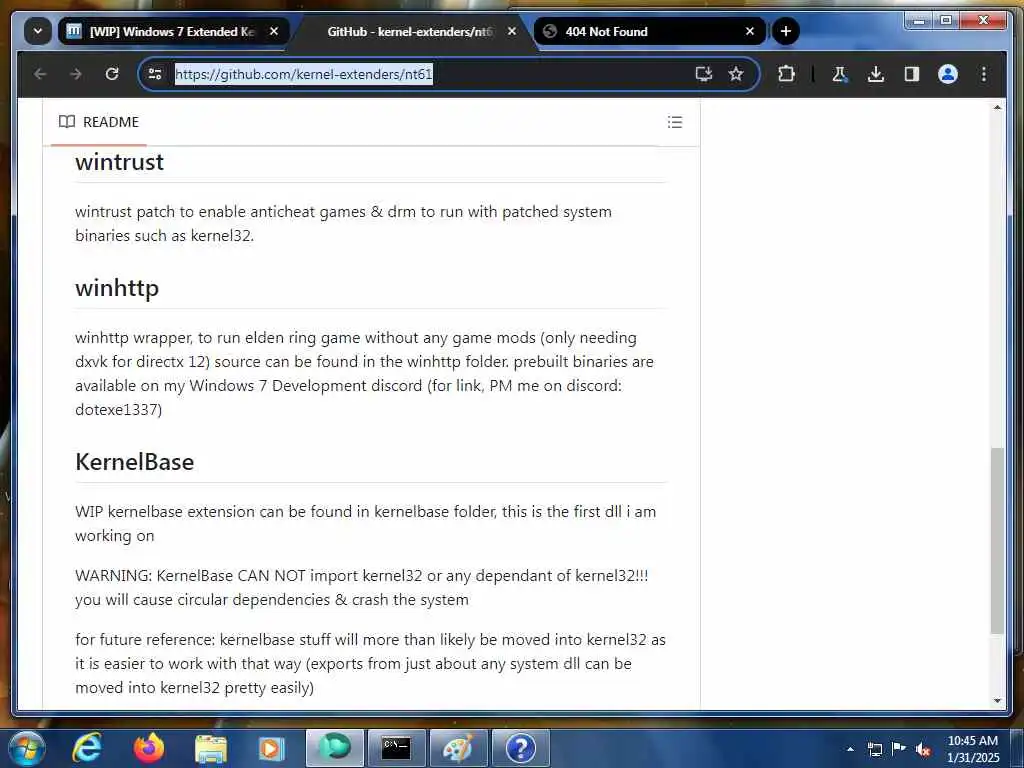Toggle the browser side panel
1024x768 pixels.
coord(912,74)
